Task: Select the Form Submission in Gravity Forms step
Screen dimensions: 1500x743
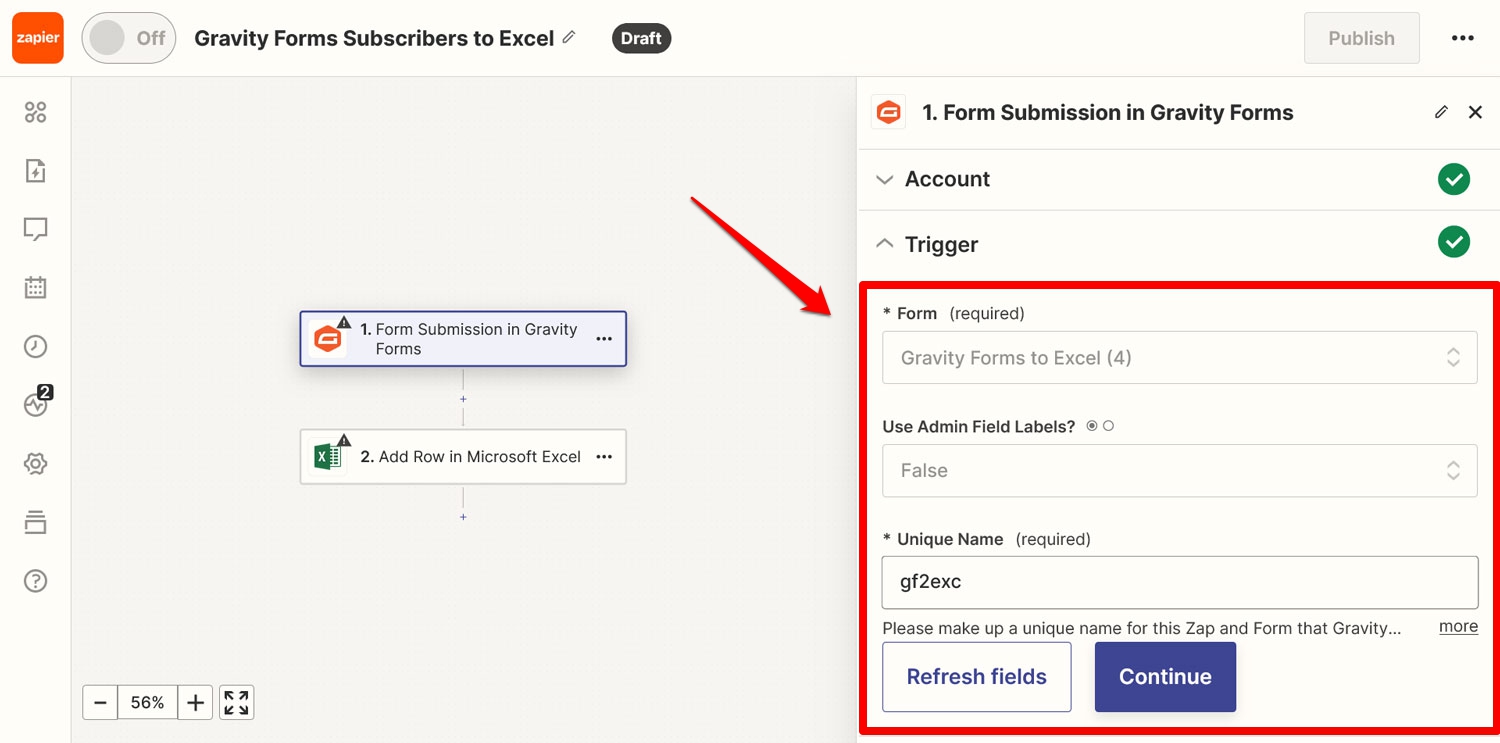Action: pos(463,339)
